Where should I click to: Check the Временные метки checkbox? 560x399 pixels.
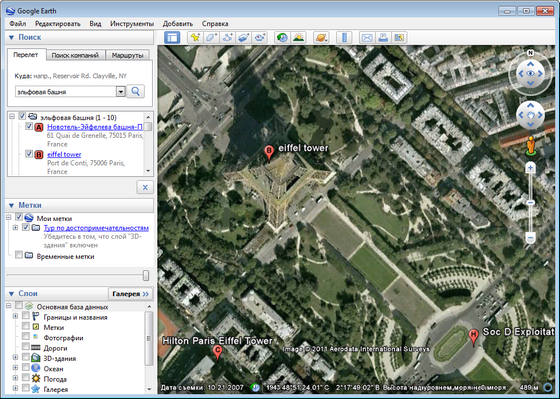(x=19, y=255)
